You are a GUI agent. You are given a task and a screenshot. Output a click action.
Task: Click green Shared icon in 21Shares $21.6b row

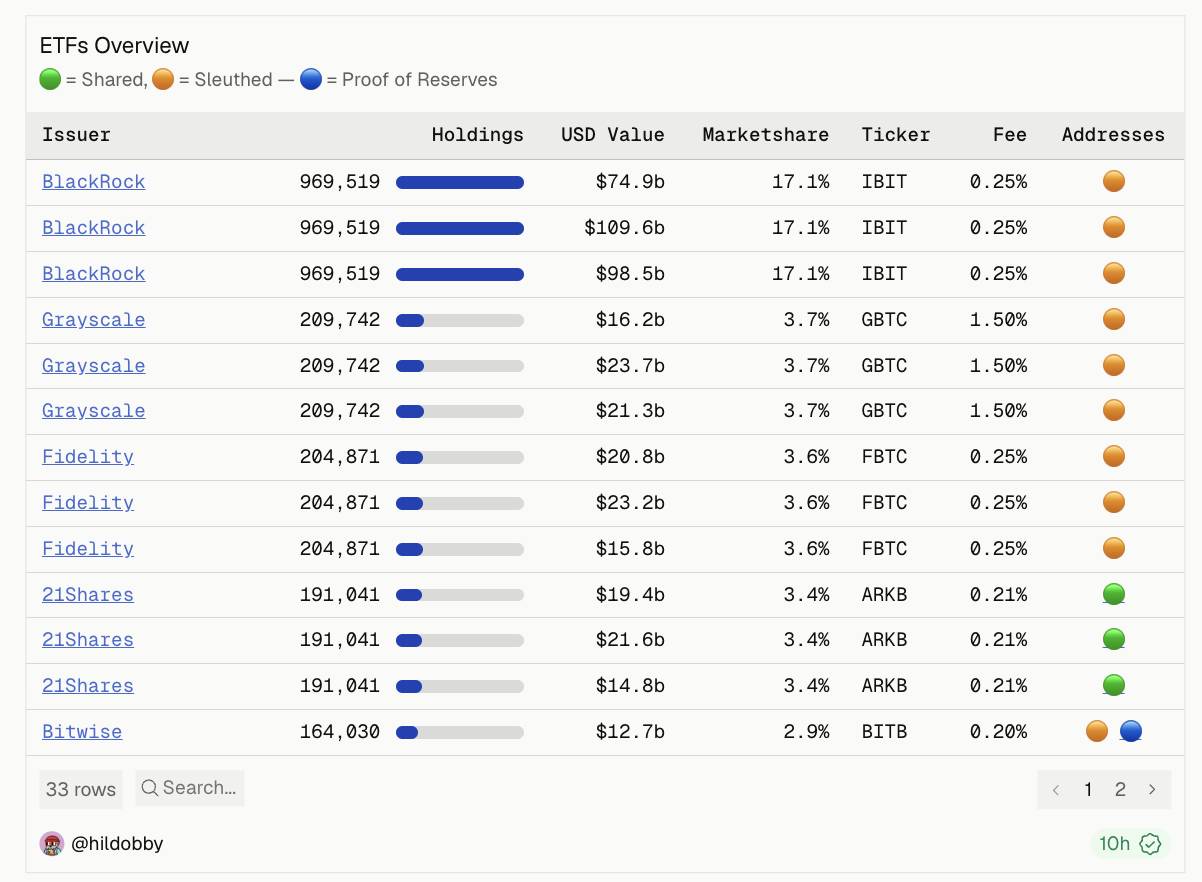(1113, 639)
